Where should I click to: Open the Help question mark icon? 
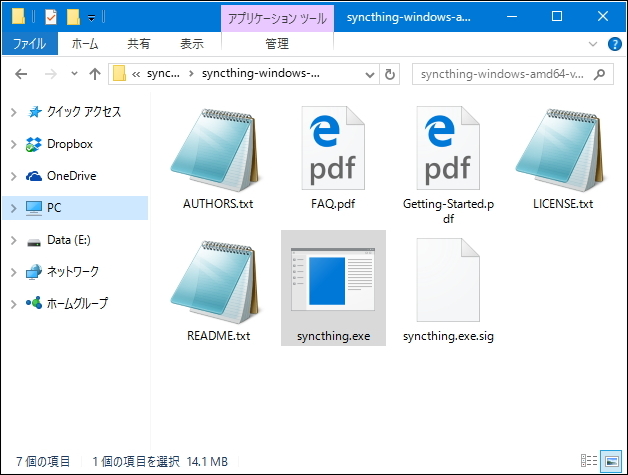click(614, 44)
